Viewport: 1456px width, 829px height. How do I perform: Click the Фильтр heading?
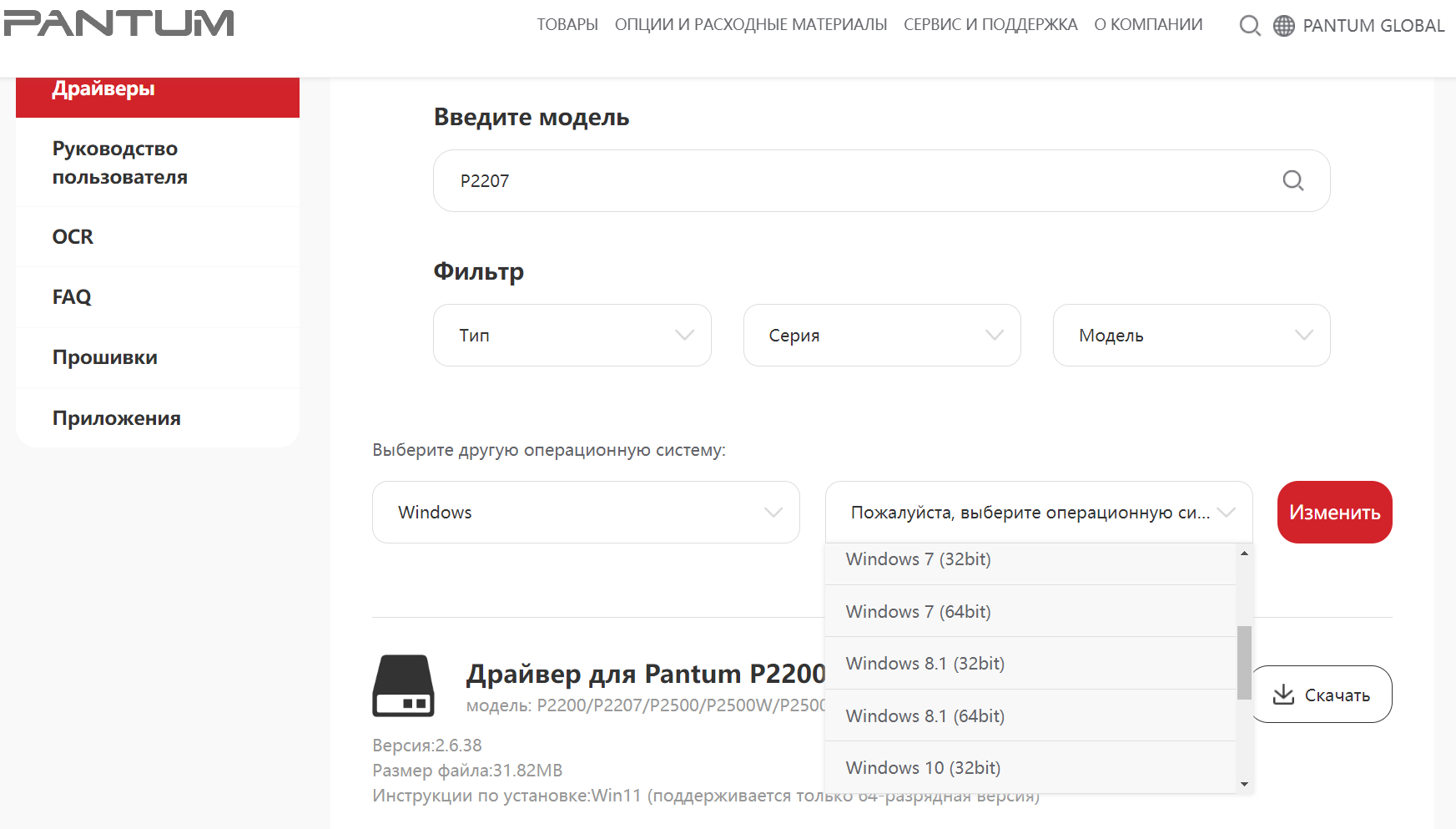click(x=479, y=272)
